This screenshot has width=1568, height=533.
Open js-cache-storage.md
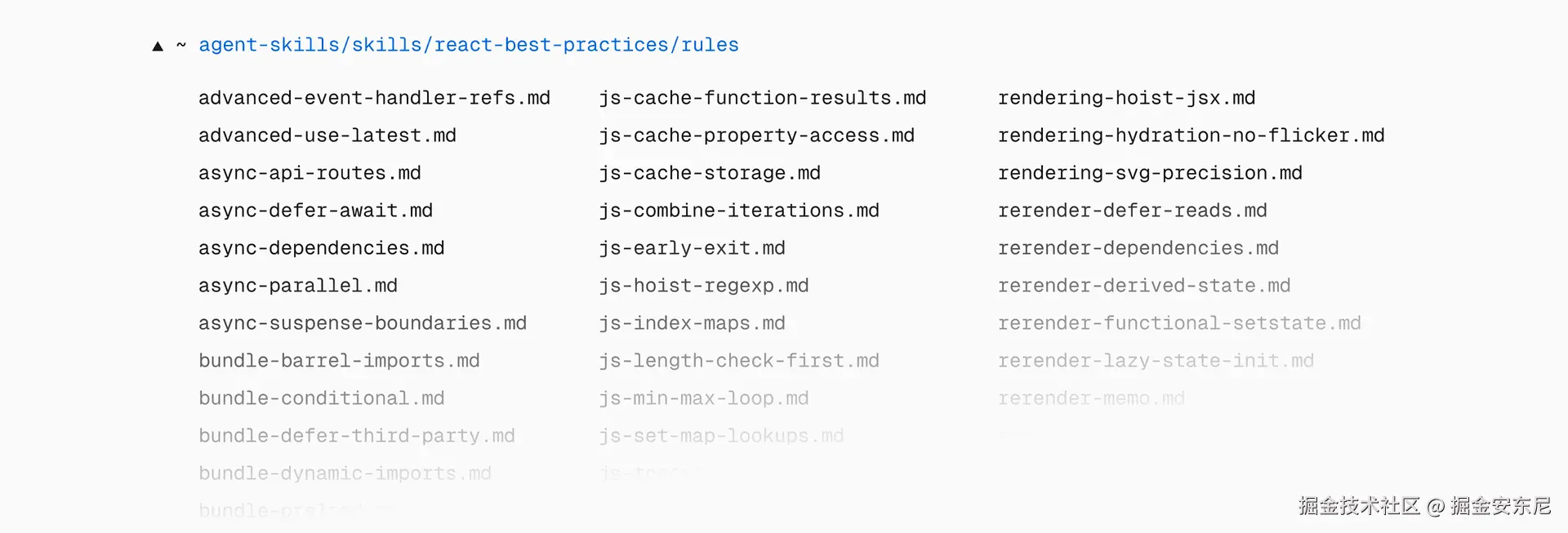click(x=709, y=173)
